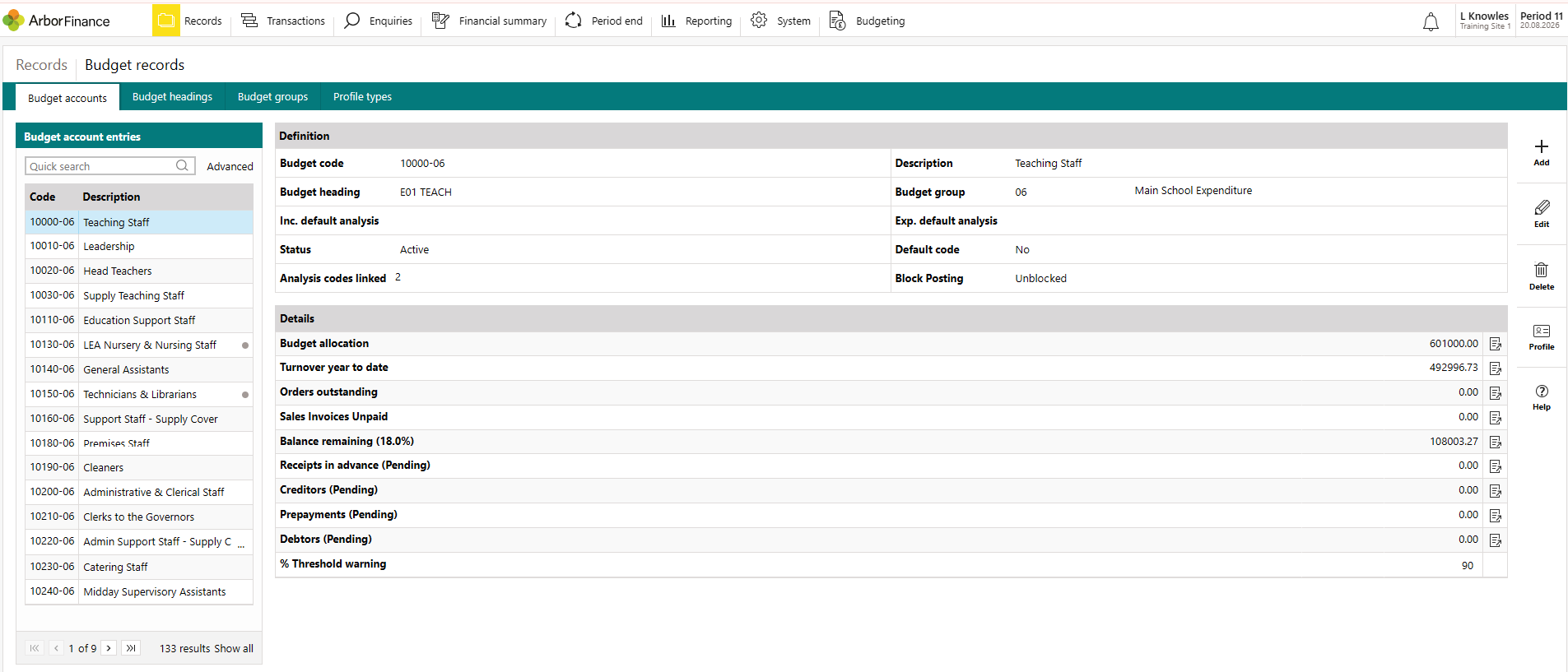1568x672 pixels.
Task: Select the Supply Teaching Staff row
Action: click(139, 296)
